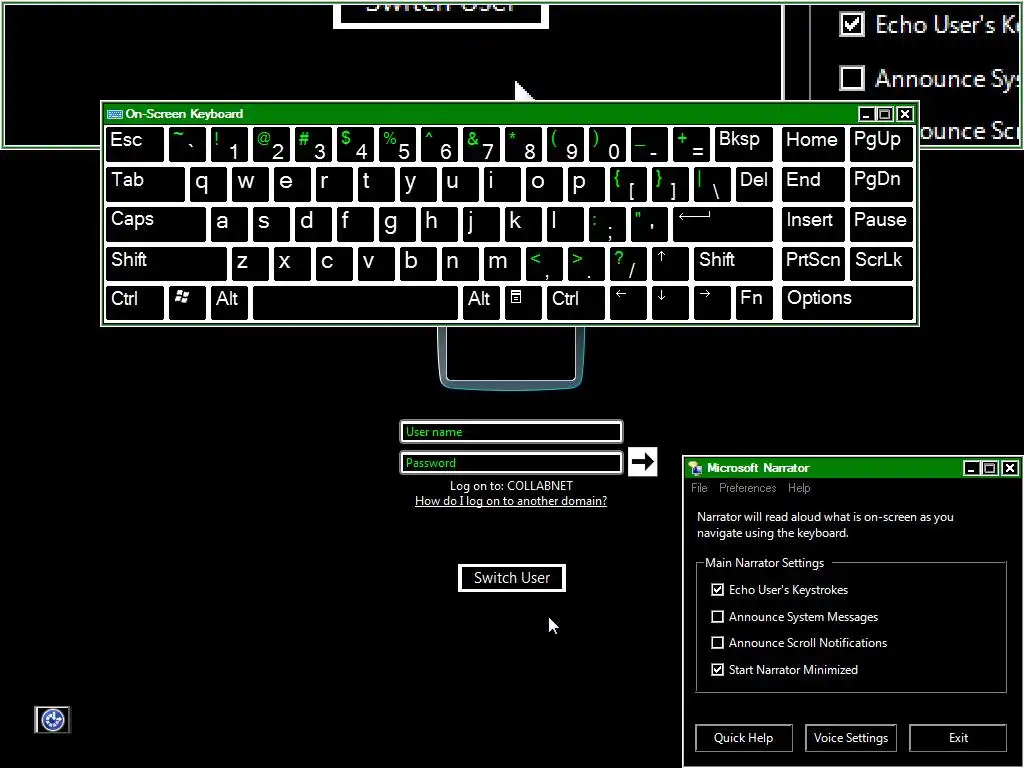Click the On-Screen Keyboard title icon
This screenshot has width=1024, height=768.
pos(115,114)
